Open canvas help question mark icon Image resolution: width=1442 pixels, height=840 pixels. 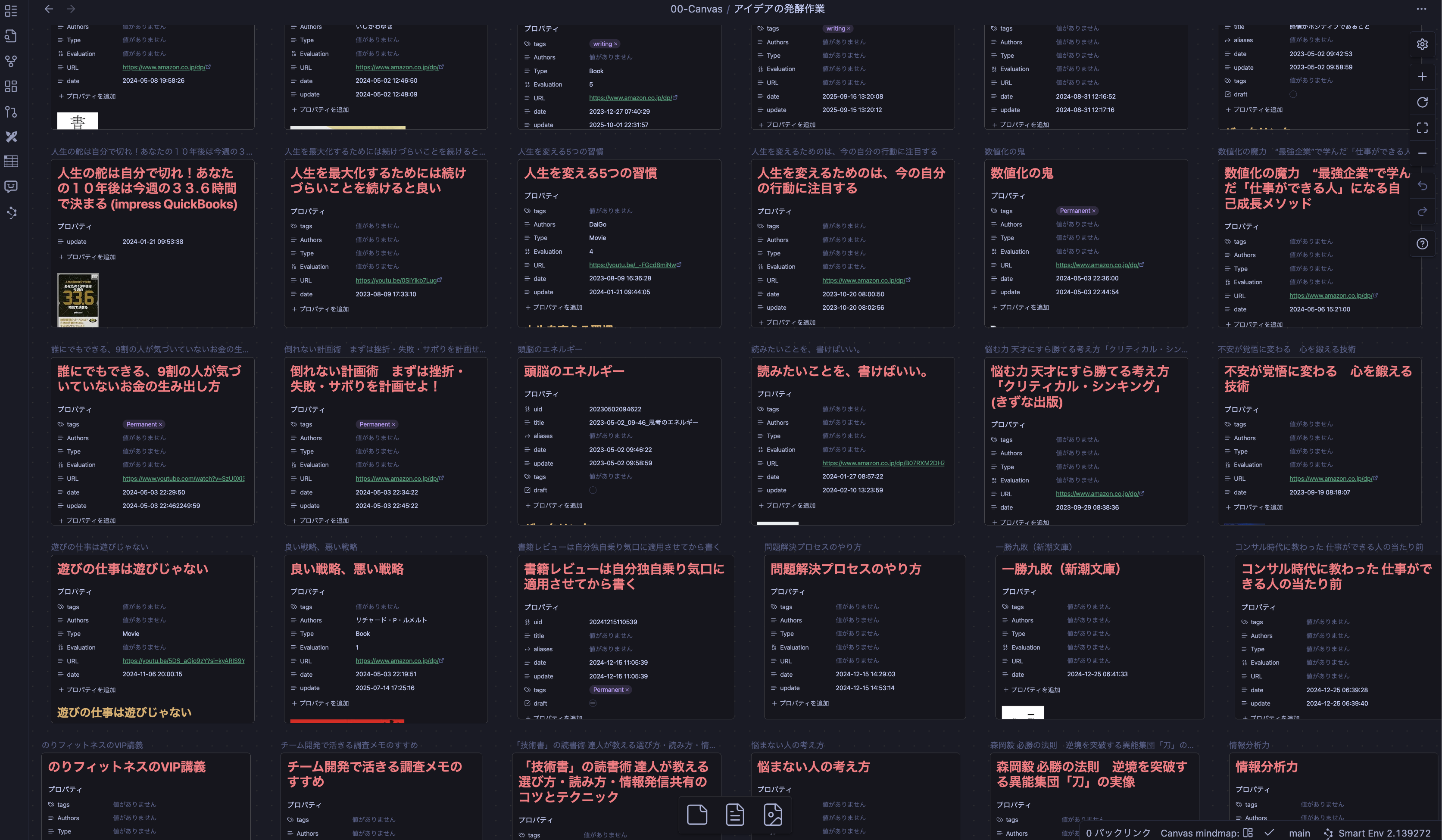click(1422, 244)
